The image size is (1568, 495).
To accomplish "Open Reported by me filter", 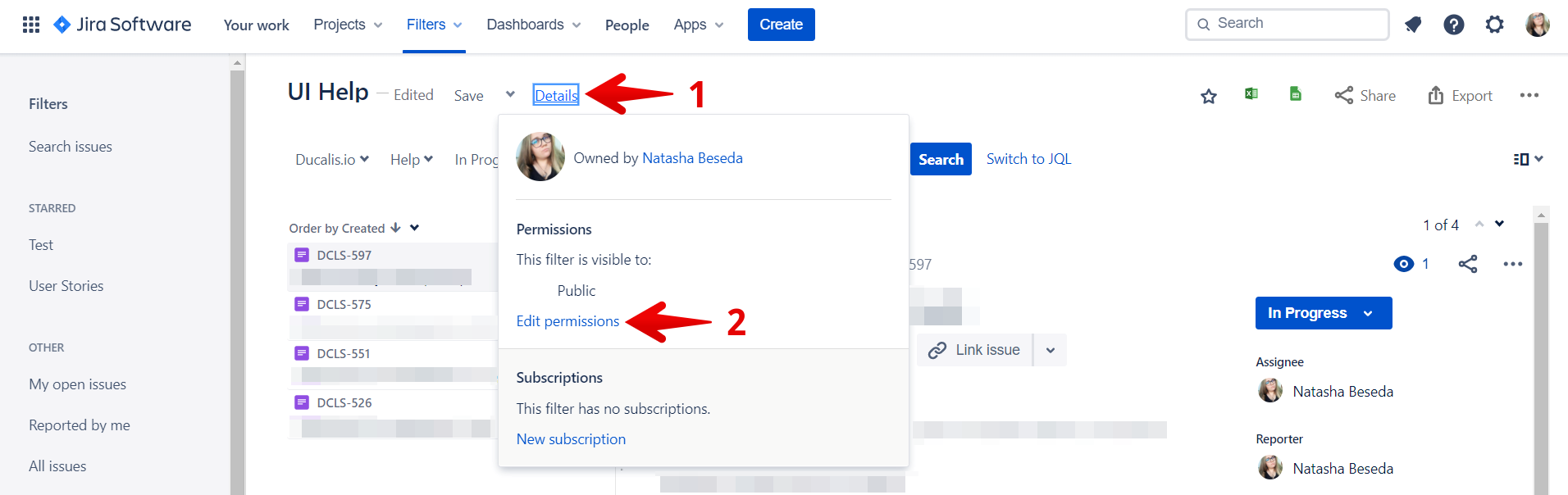I will tap(80, 425).
